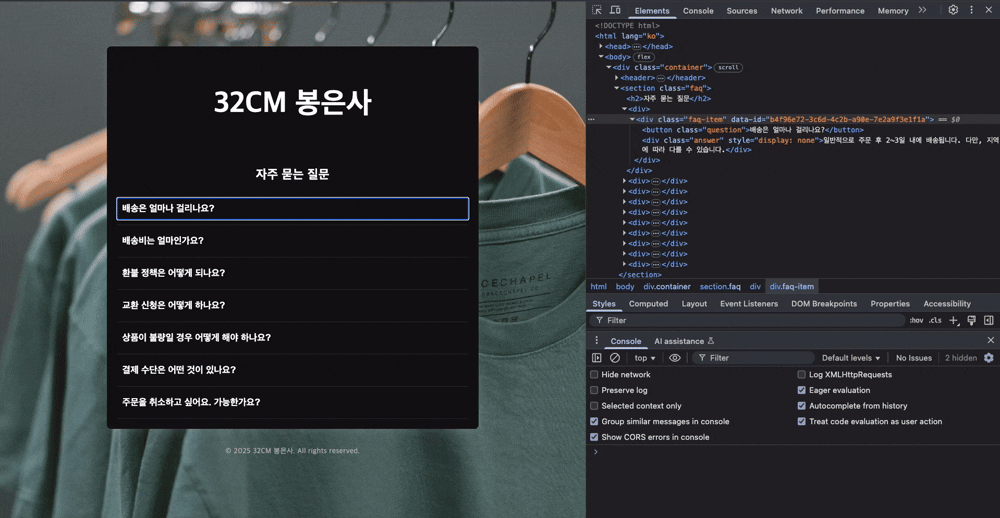Open the top context dropdown

645,358
